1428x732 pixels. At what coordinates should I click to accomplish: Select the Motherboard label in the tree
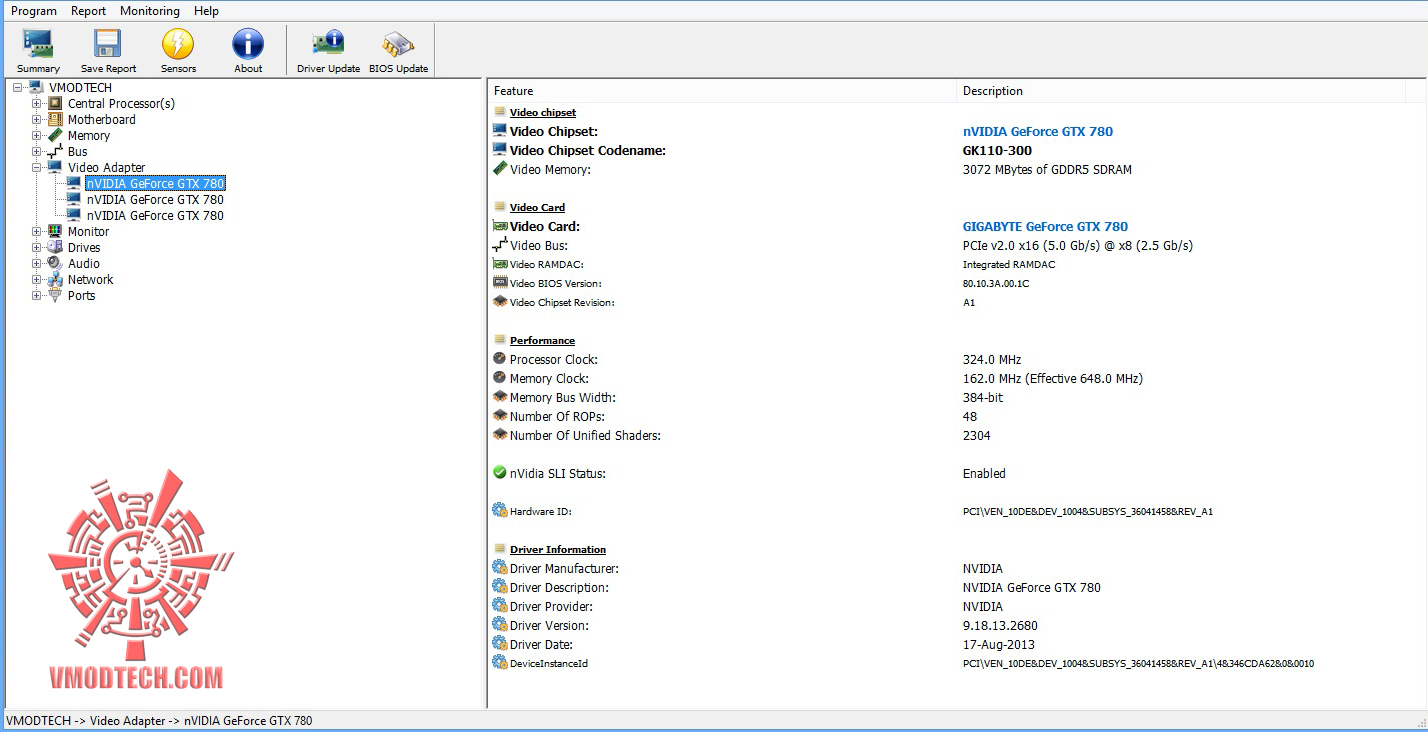pyautogui.click(x=102, y=119)
